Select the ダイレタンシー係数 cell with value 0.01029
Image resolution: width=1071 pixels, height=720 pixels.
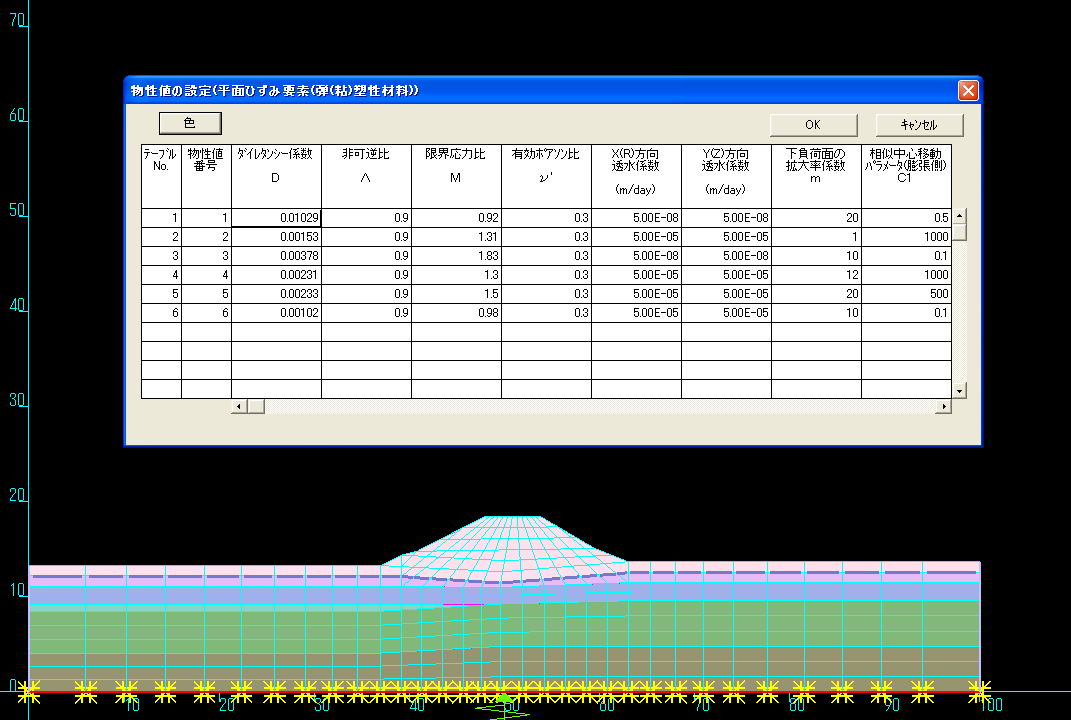click(x=276, y=218)
